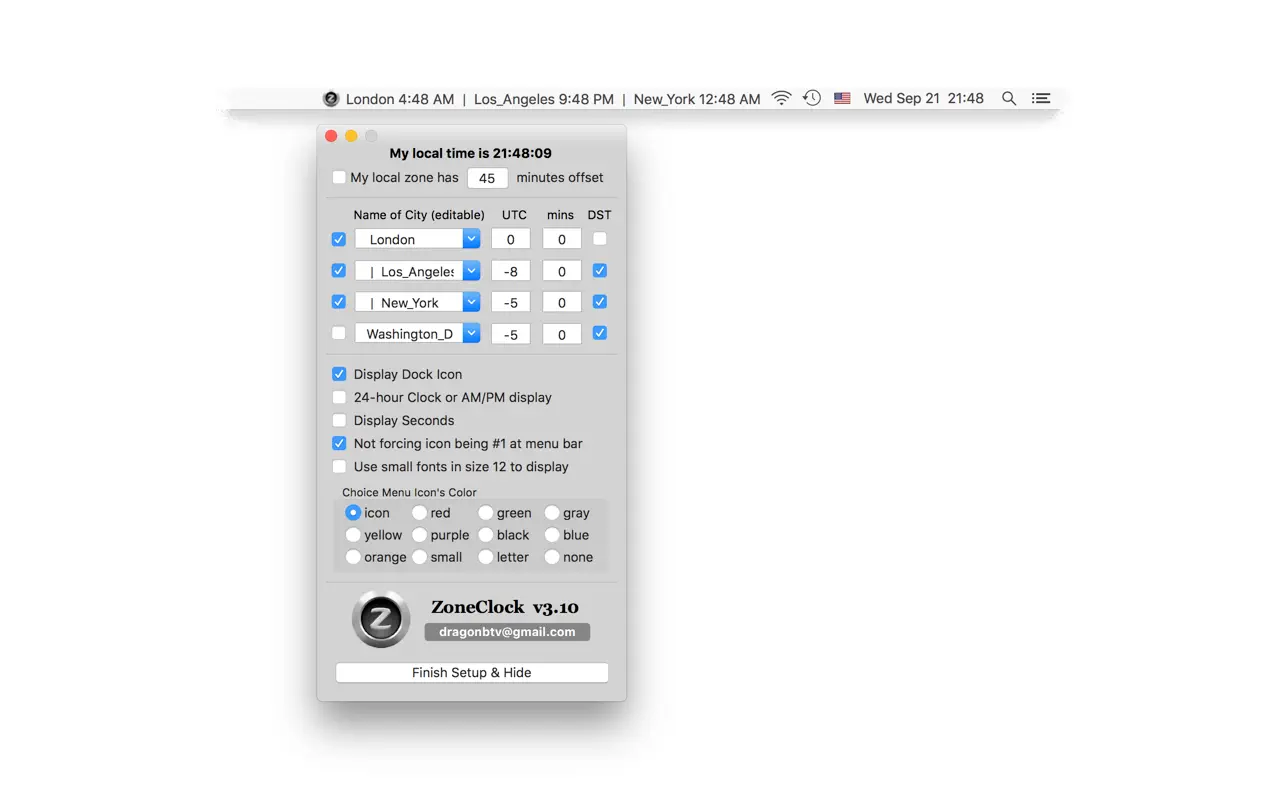
Task: Toggle 24-hour Clock or AM/PM display
Action: point(339,398)
